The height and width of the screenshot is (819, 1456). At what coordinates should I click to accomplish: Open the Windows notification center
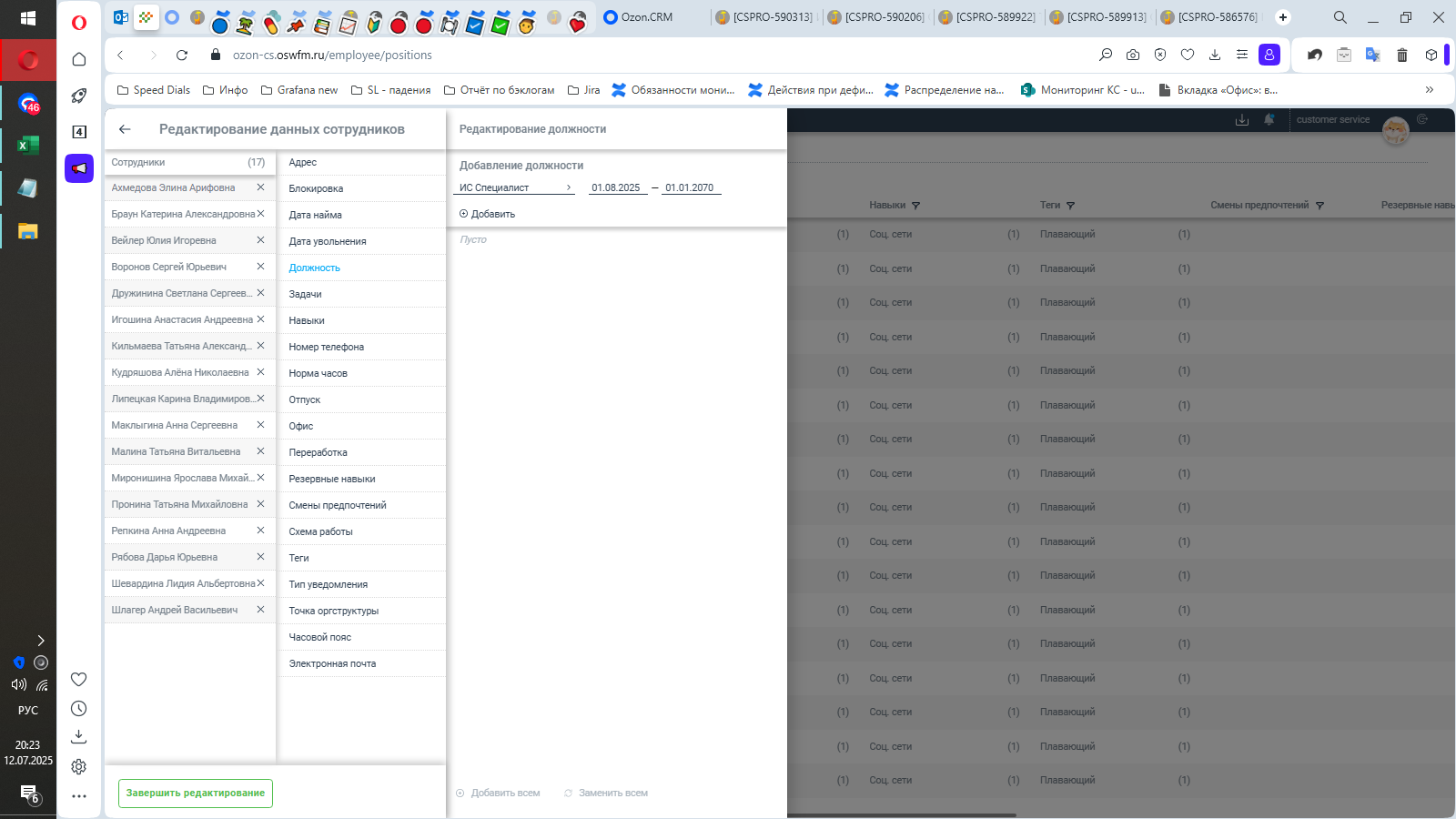[29, 795]
